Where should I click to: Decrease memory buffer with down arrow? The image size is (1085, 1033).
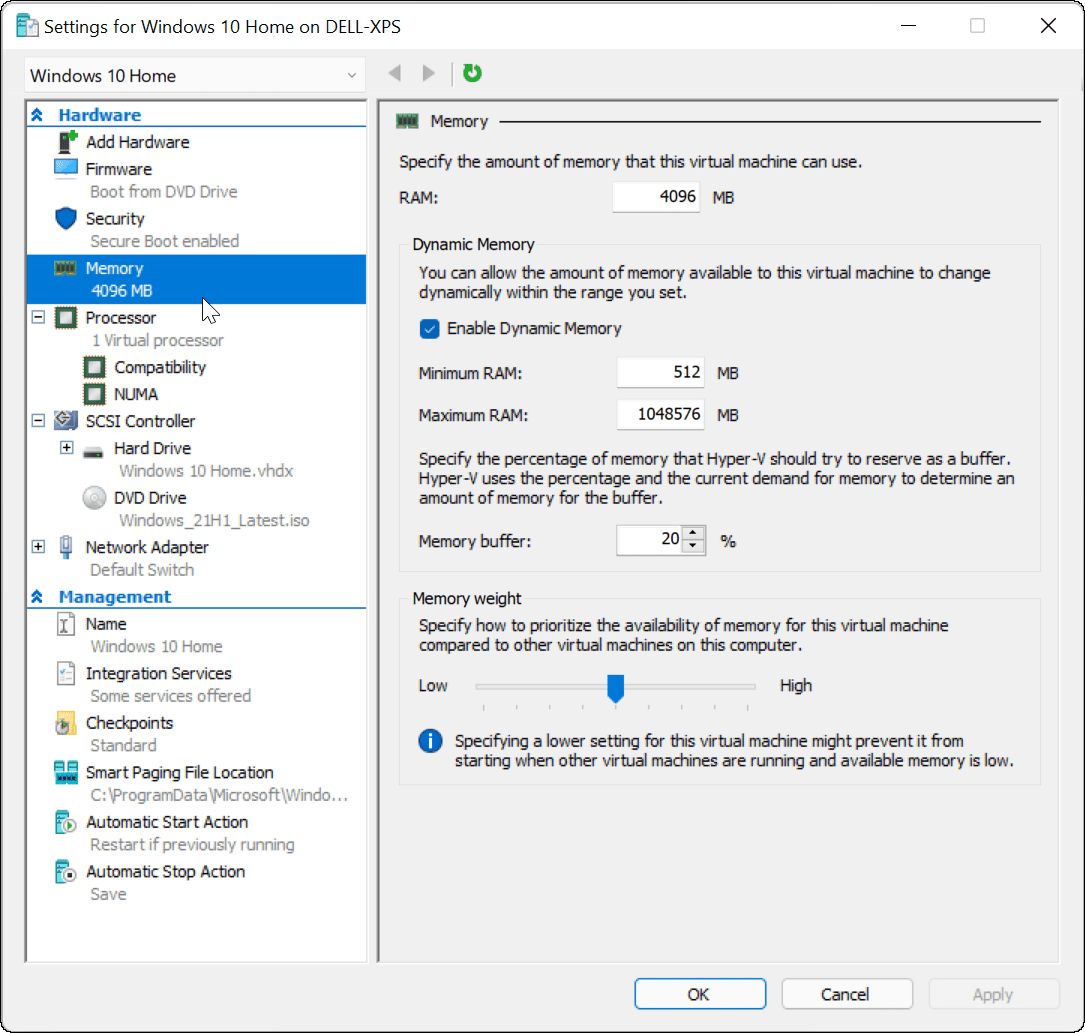[693, 546]
